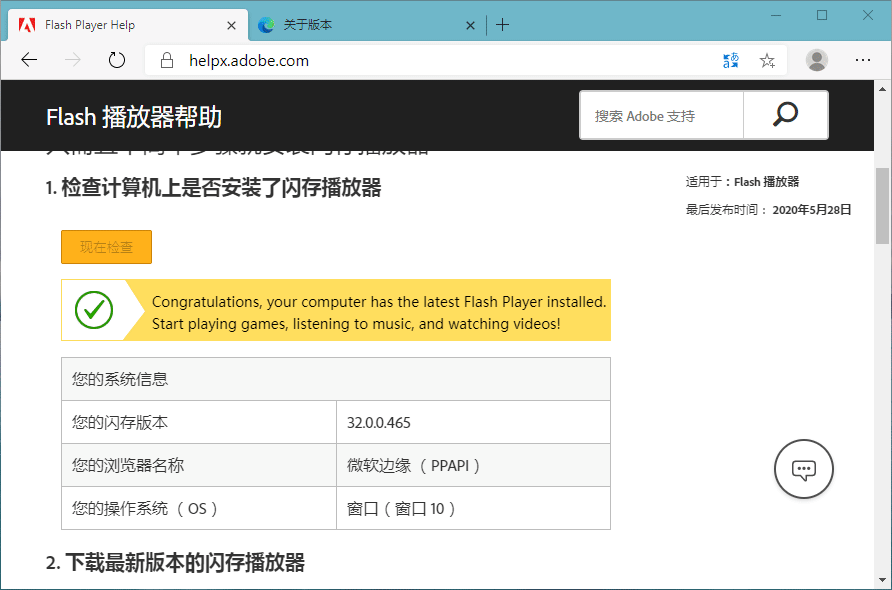
Task: Add page to favorites star
Action: click(767, 60)
